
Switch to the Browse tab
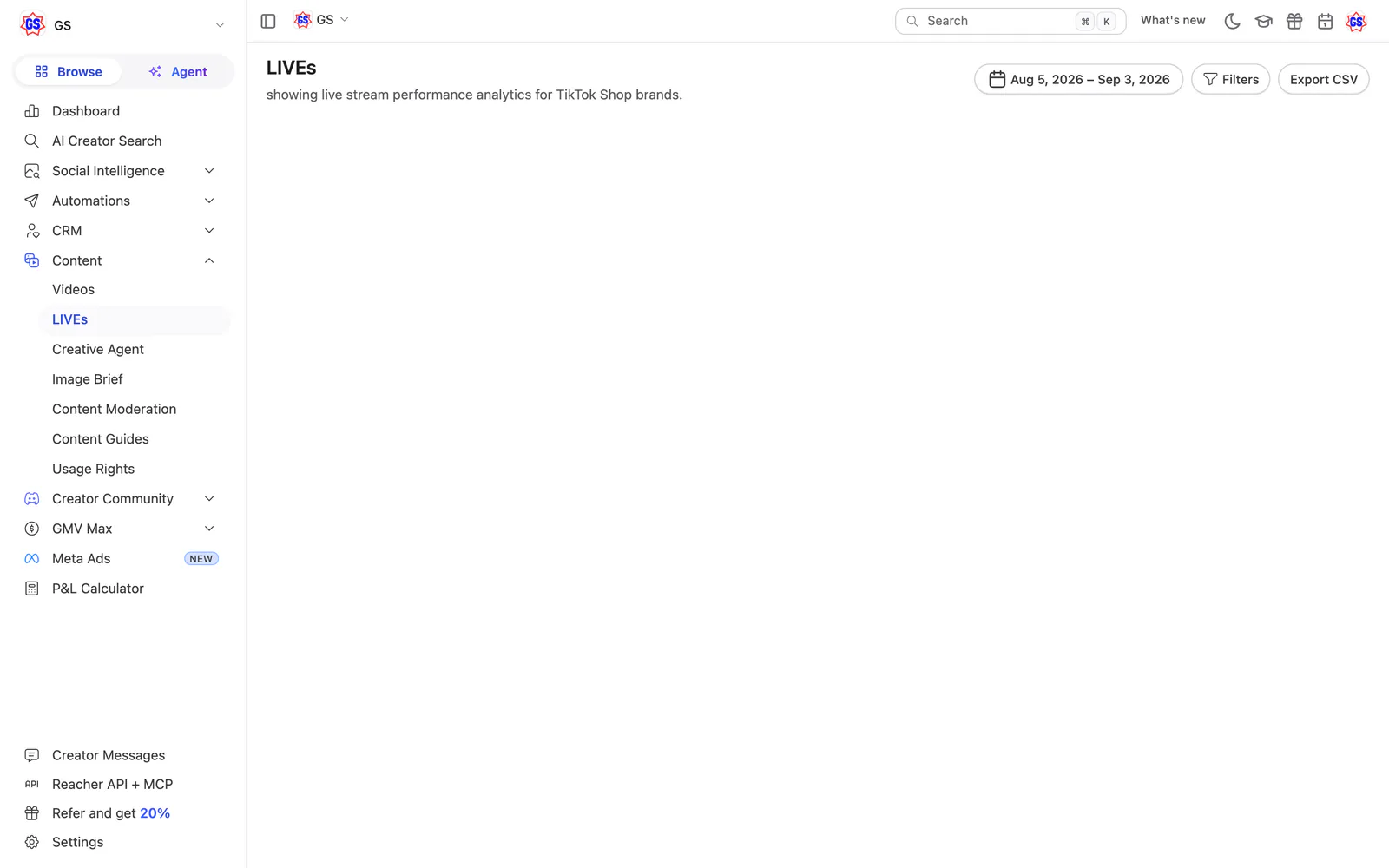click(x=69, y=72)
